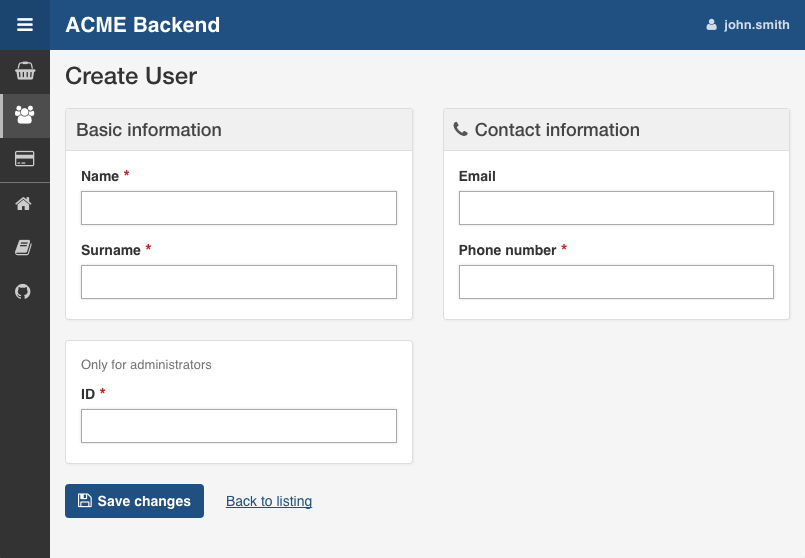Click the Basic information panel header

(239, 130)
